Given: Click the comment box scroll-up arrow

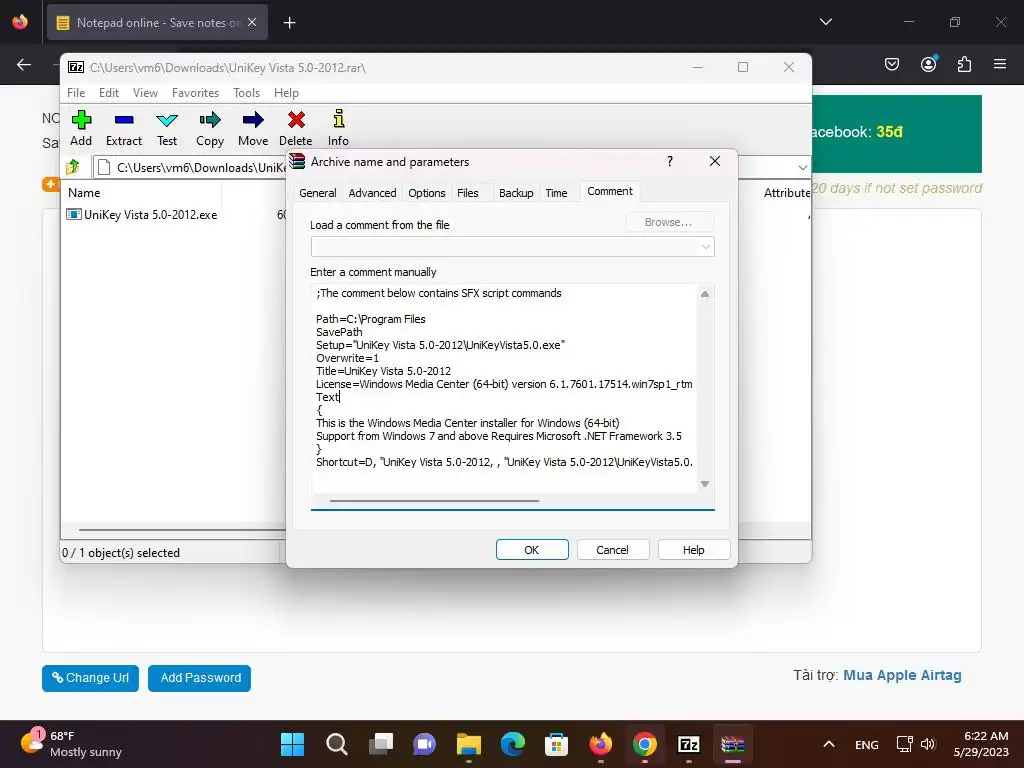Looking at the screenshot, I should pyautogui.click(x=705, y=294).
